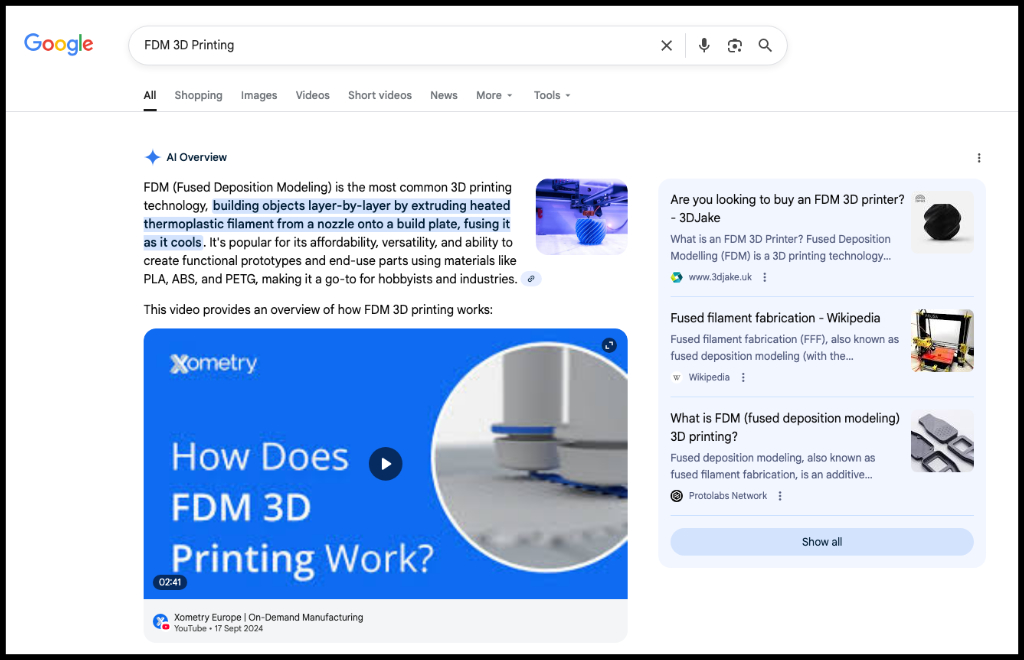1024x660 pixels.
Task: Open three-dot menu beside Protolabs Network
Action: point(780,496)
